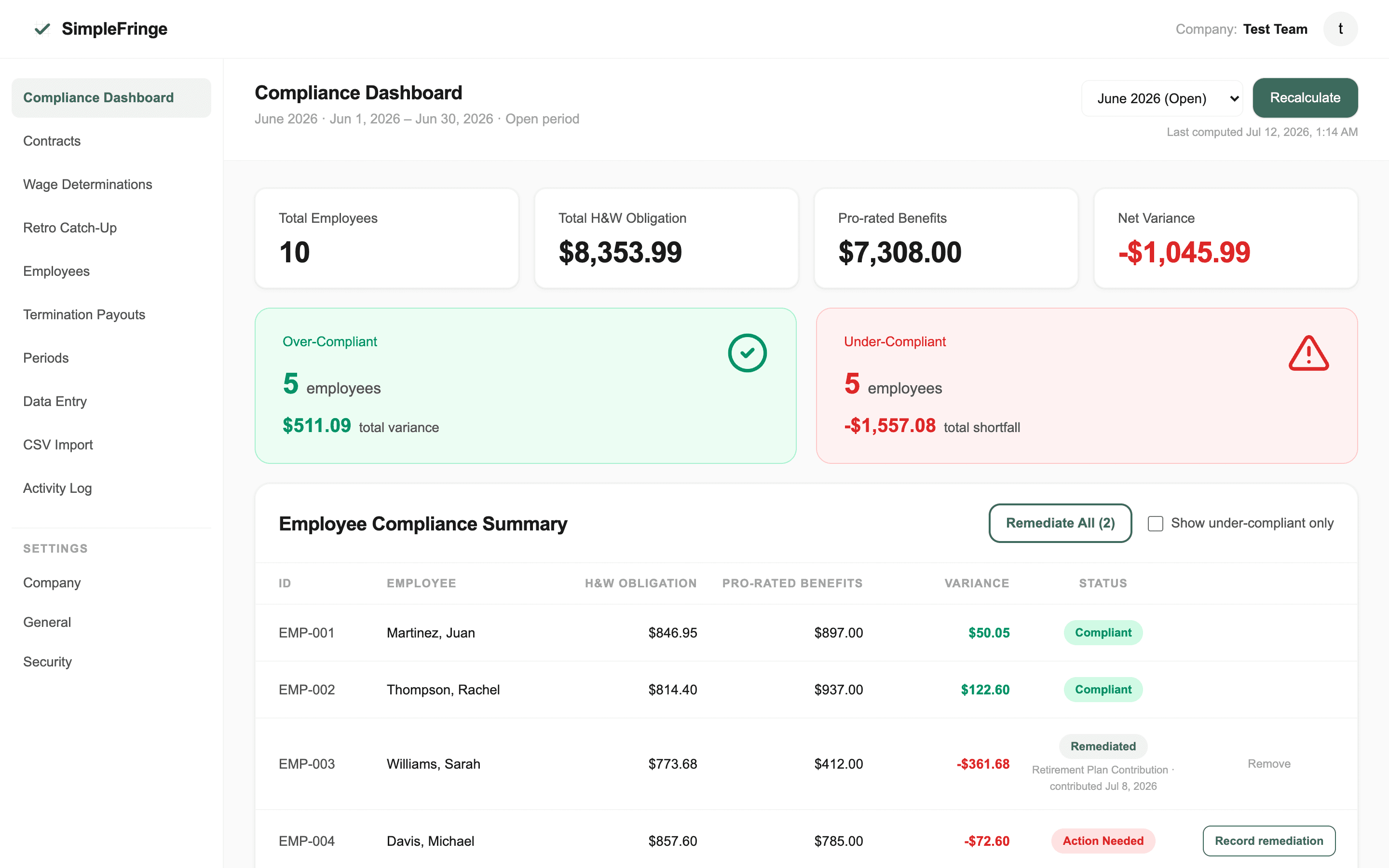Click the EMPLOYEE column header
Image resolution: width=1389 pixels, height=868 pixels.
tap(422, 583)
